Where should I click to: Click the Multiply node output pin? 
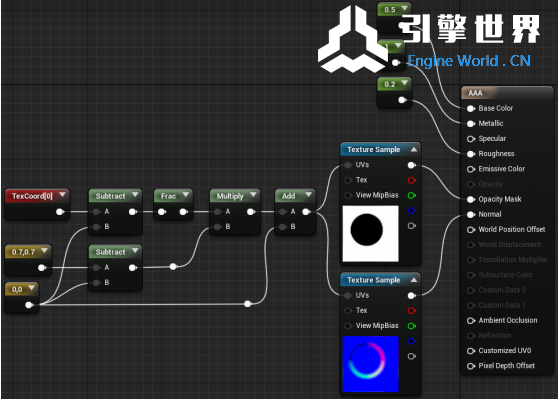coord(251,212)
